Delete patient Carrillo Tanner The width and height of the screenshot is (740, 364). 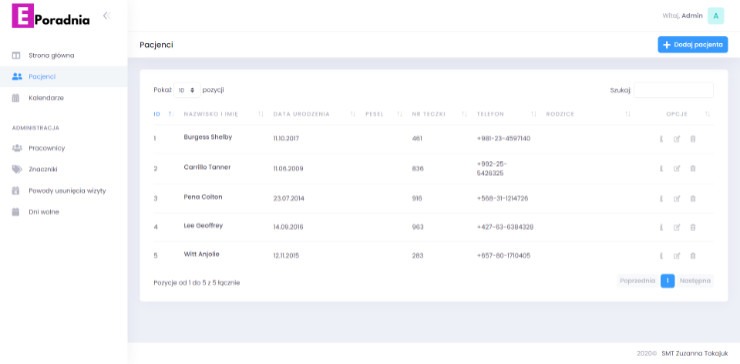click(693, 169)
